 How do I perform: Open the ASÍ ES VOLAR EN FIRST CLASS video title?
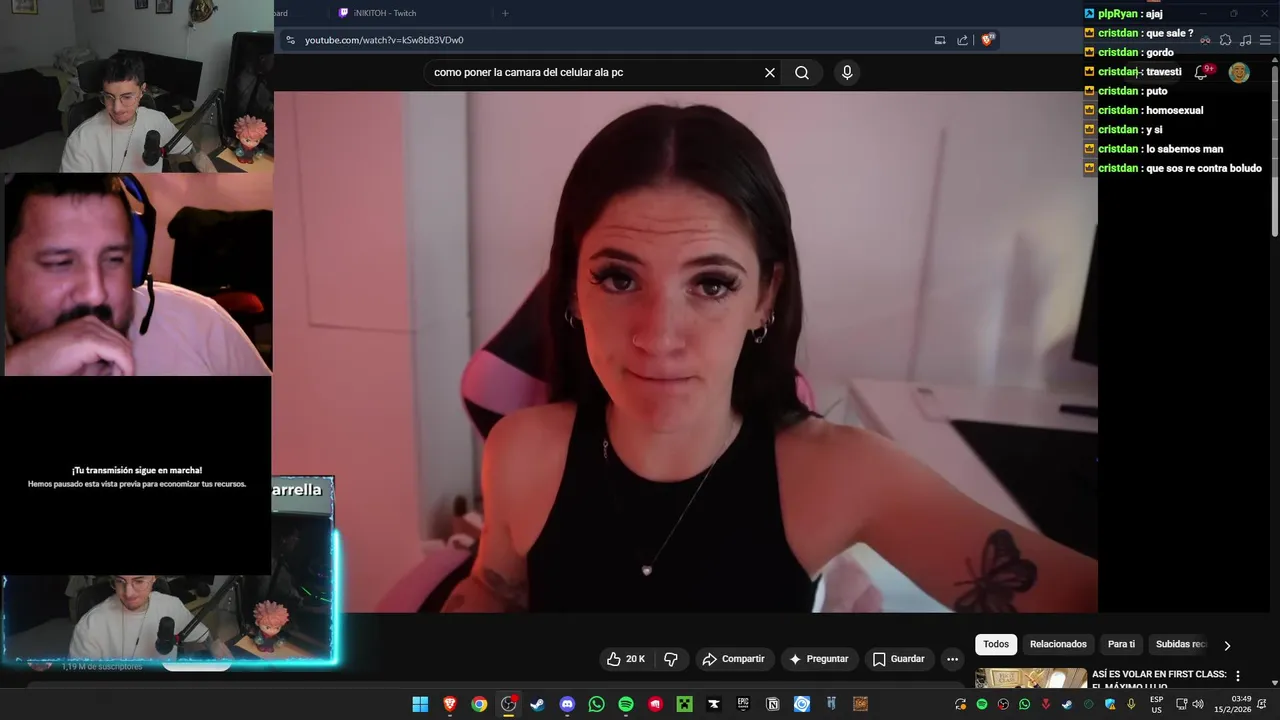pyautogui.click(x=1159, y=680)
